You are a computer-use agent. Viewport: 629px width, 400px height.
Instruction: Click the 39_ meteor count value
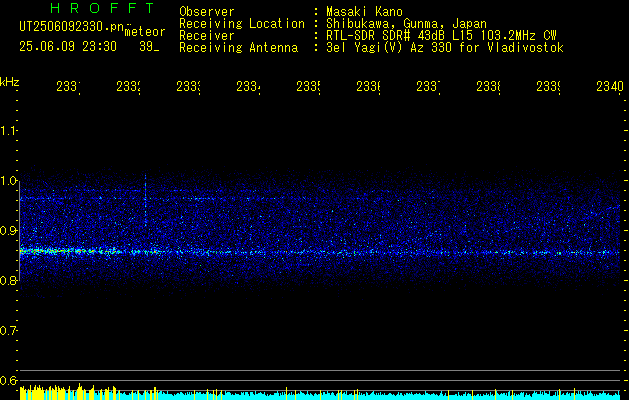point(149,47)
